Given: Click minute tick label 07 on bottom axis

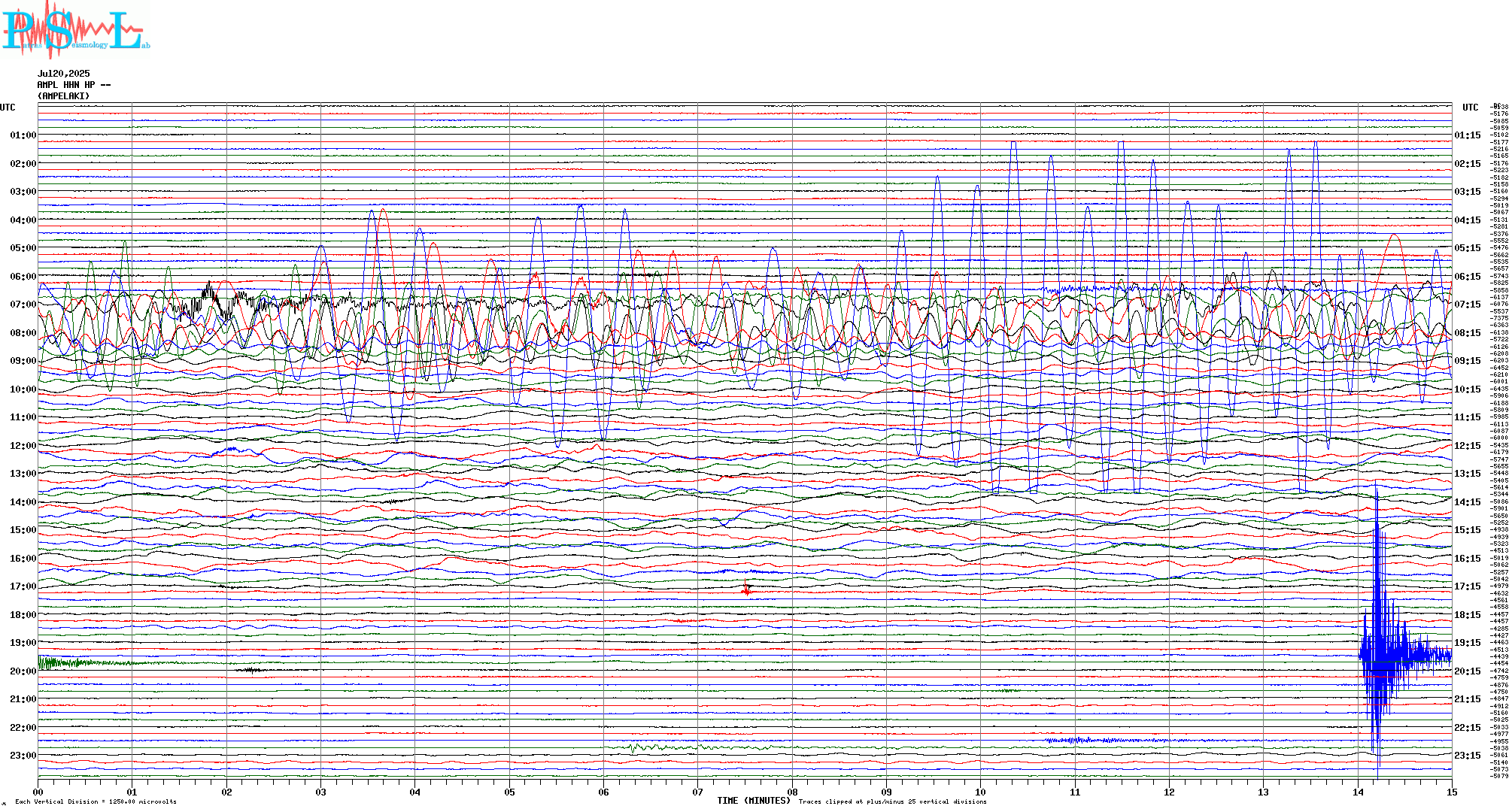Looking at the screenshot, I should click(697, 792).
